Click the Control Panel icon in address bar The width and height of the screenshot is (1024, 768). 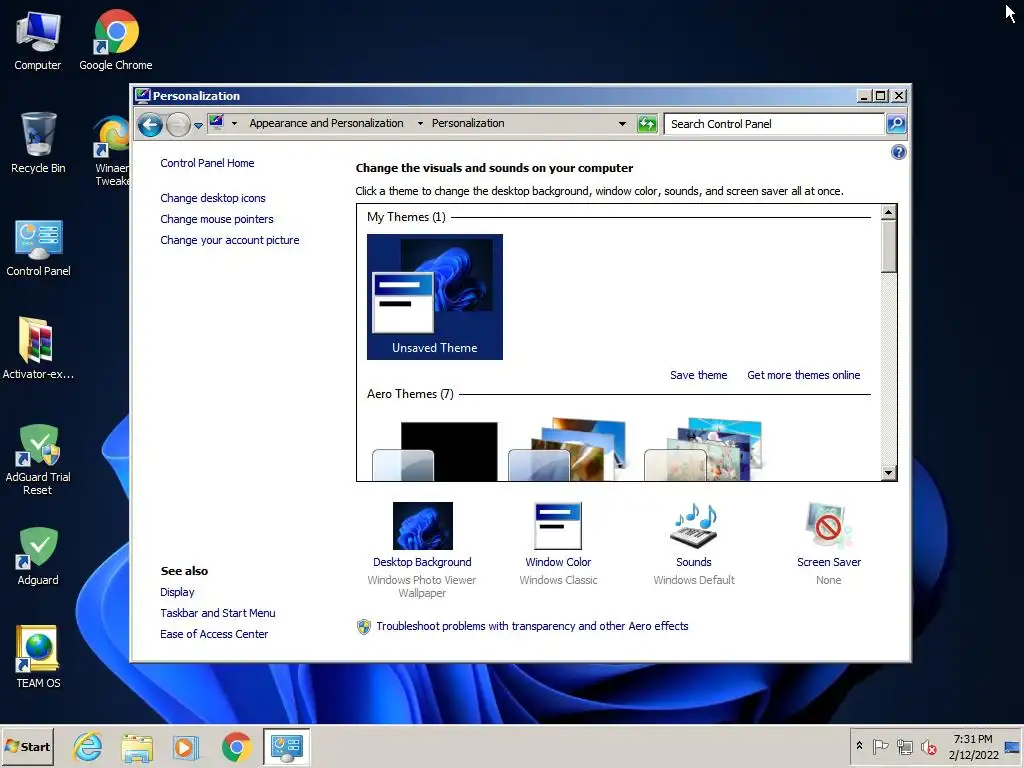(216, 123)
